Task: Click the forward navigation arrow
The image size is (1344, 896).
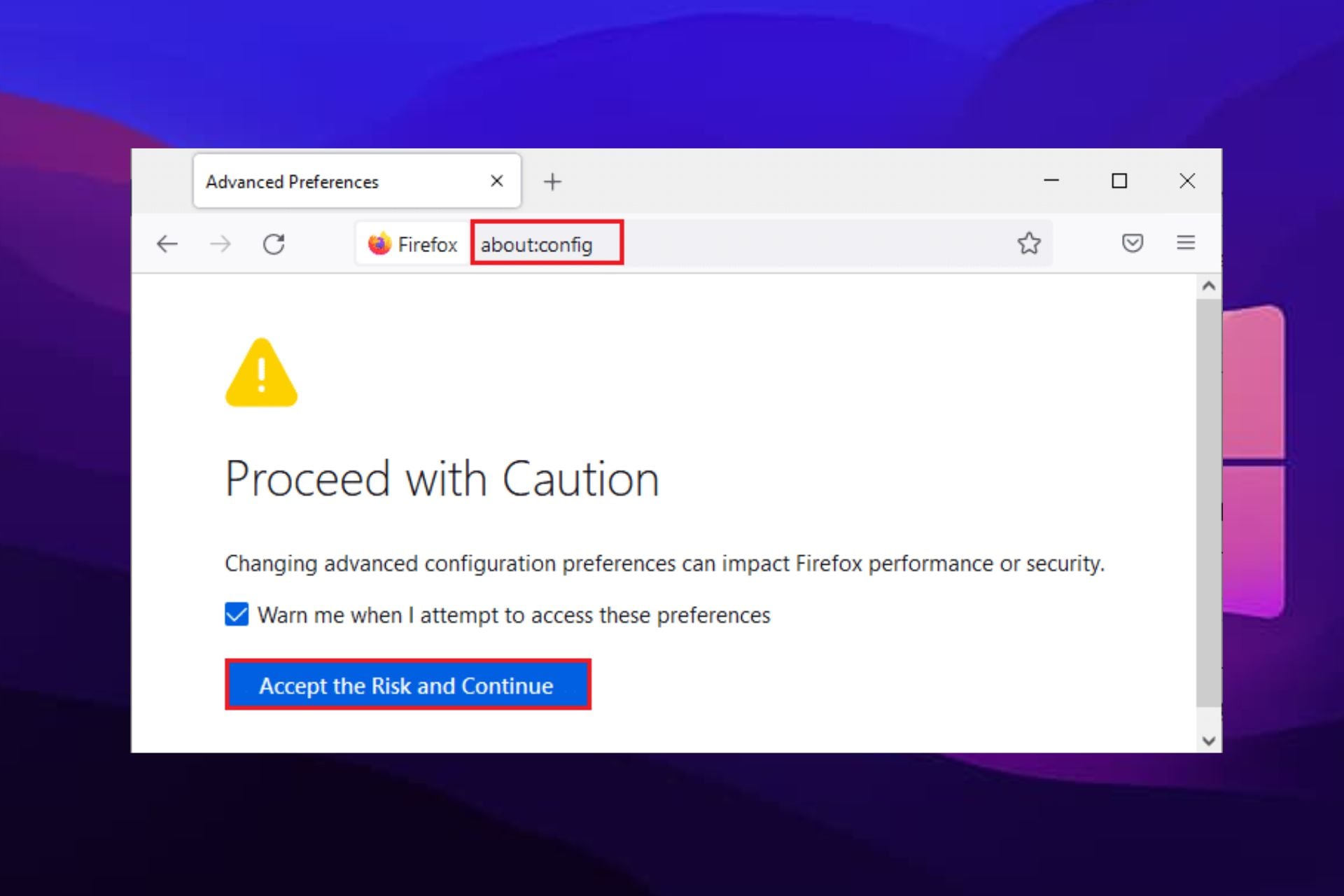Action: tap(220, 244)
